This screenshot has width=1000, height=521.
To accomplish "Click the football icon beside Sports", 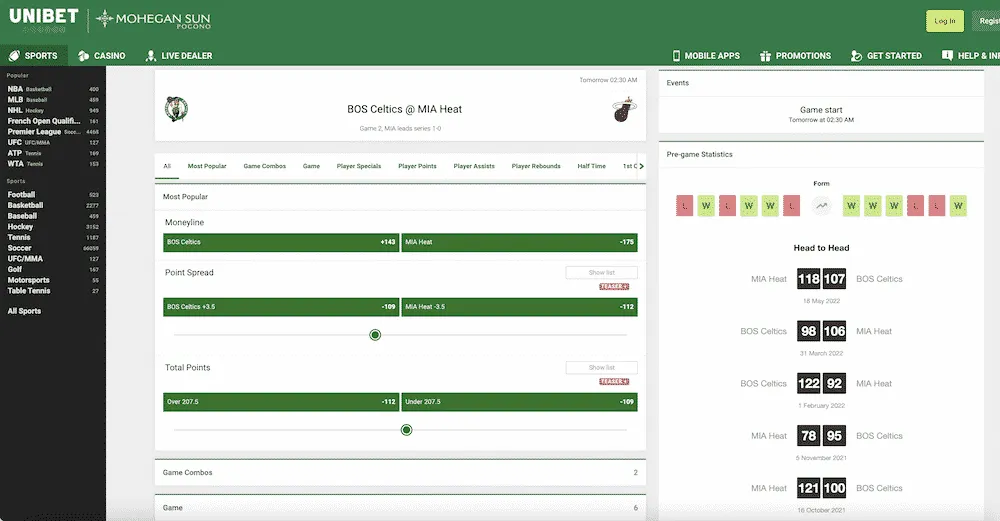I will pos(14,56).
